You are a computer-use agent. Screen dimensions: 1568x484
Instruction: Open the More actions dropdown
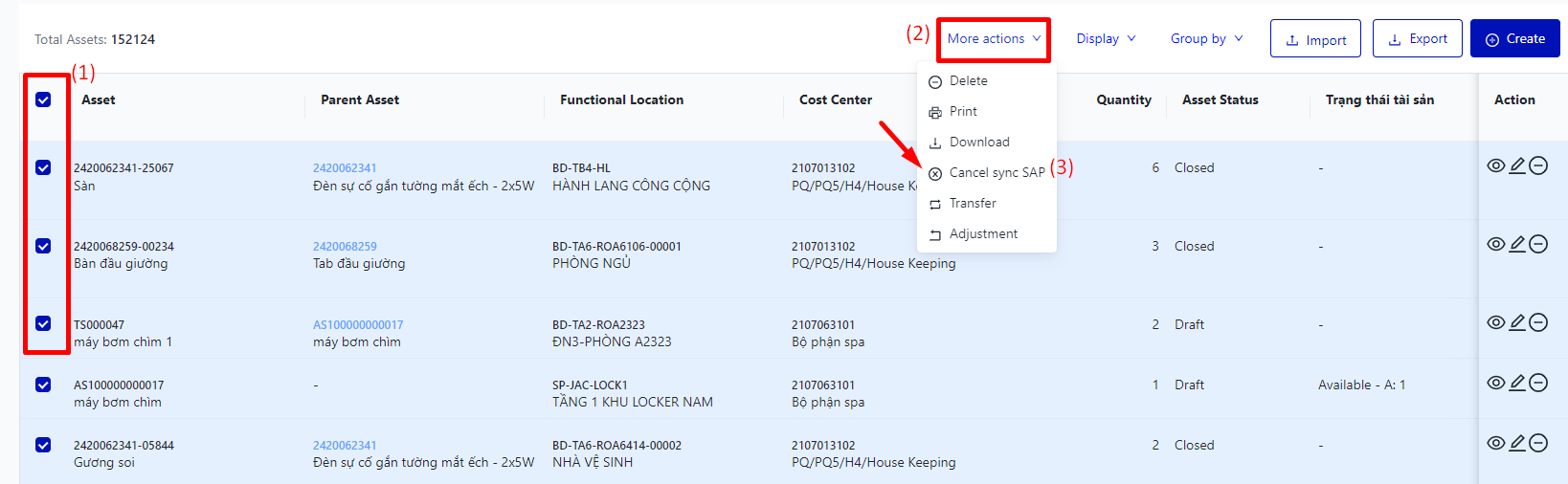[993, 39]
